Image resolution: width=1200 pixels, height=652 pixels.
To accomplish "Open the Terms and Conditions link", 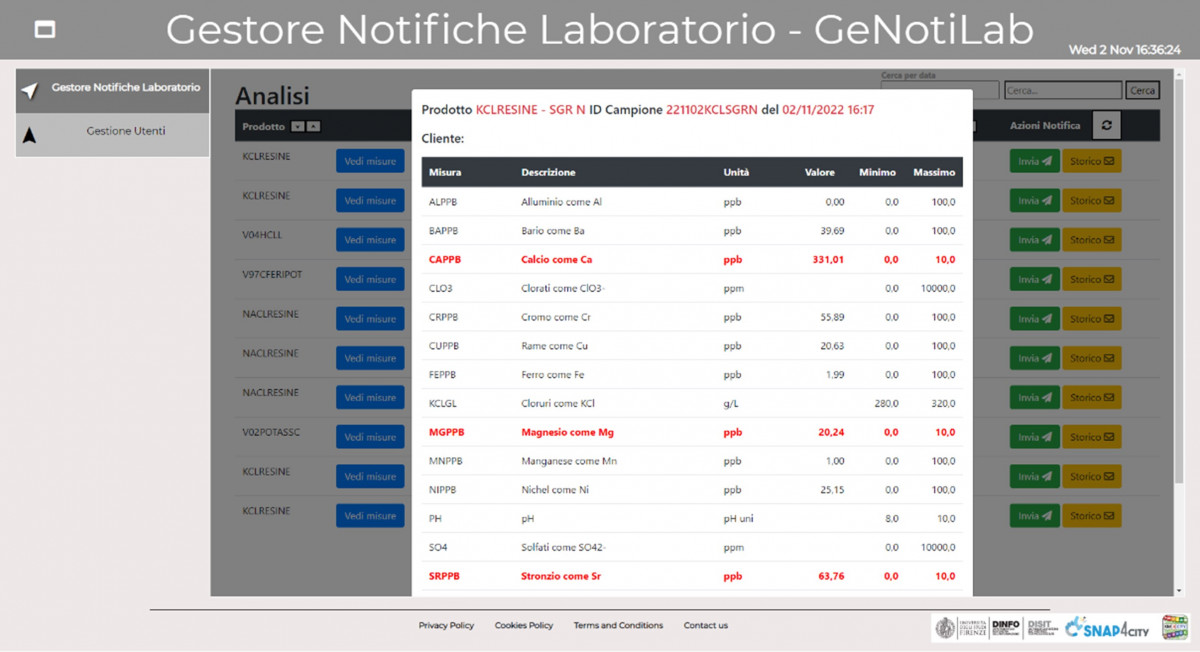I will 618,626.
